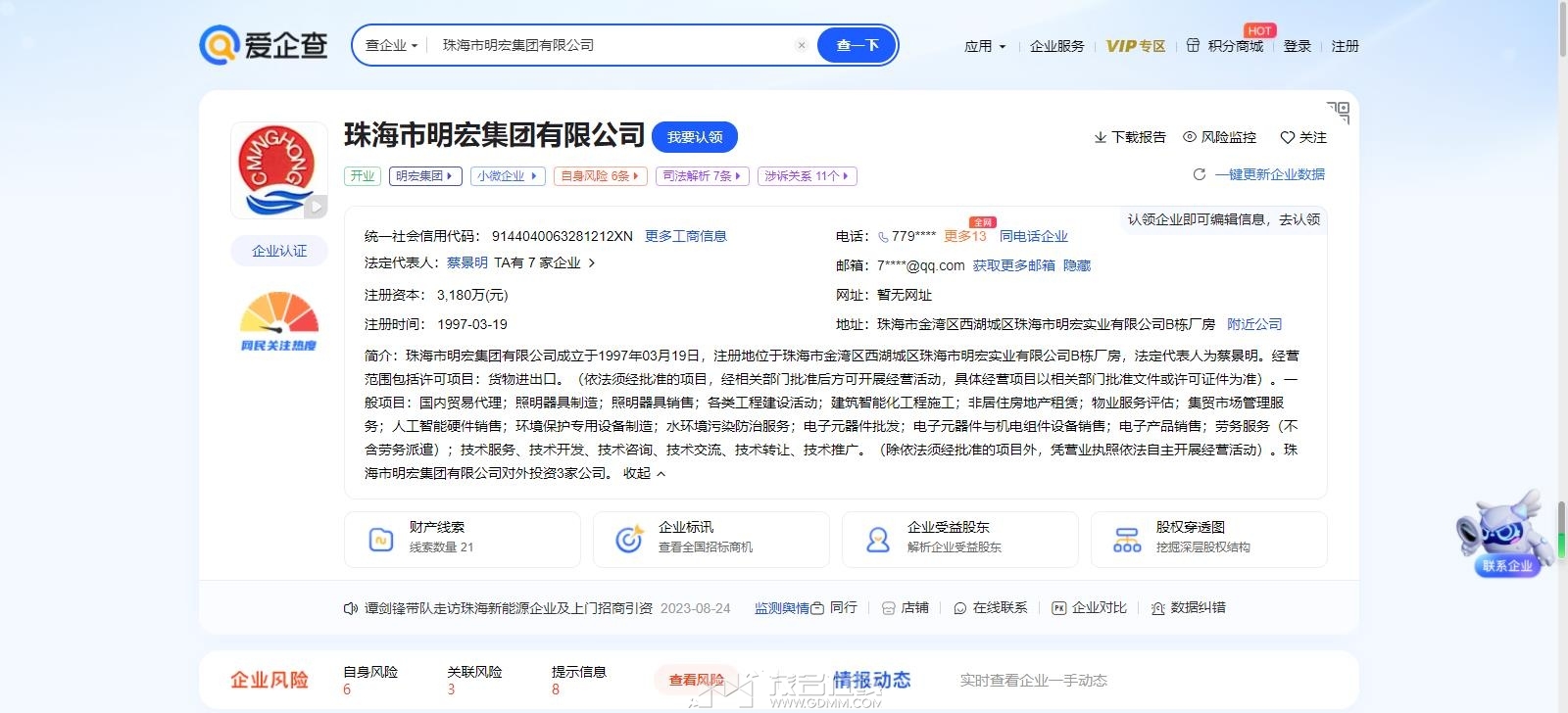
Task: Expand the 明宏集团 tag
Action: point(425,176)
